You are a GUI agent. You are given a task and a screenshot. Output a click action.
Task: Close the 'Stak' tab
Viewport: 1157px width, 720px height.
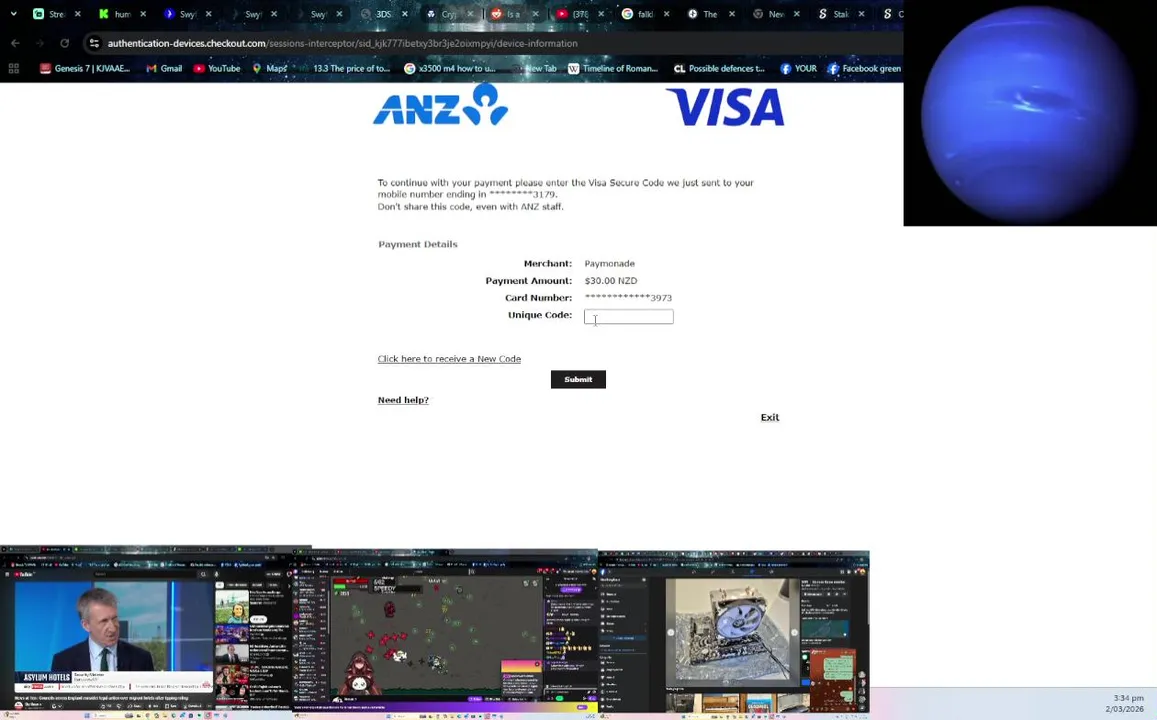pyautogui.click(x=861, y=14)
